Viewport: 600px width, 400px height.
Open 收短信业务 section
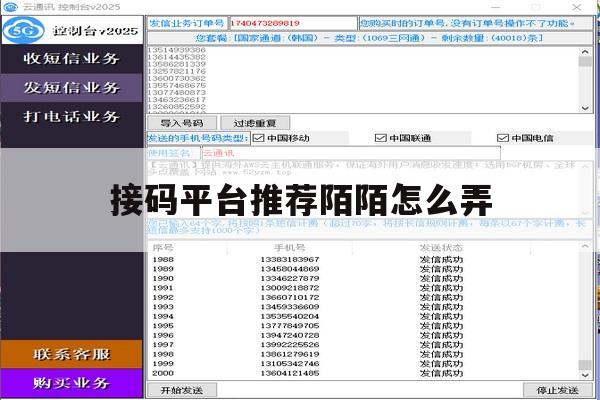(x=72, y=59)
